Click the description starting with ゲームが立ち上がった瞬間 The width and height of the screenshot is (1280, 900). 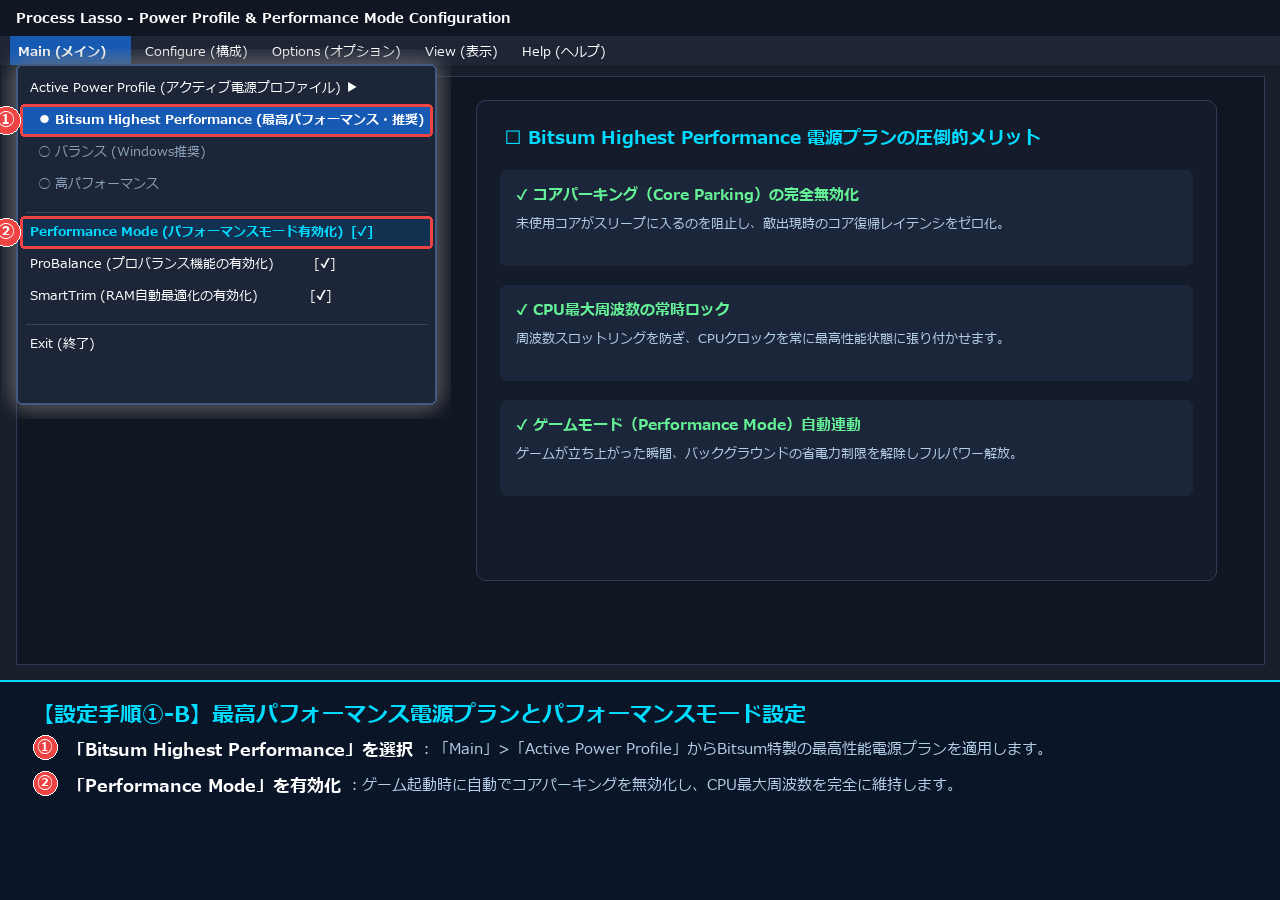[x=767, y=453]
